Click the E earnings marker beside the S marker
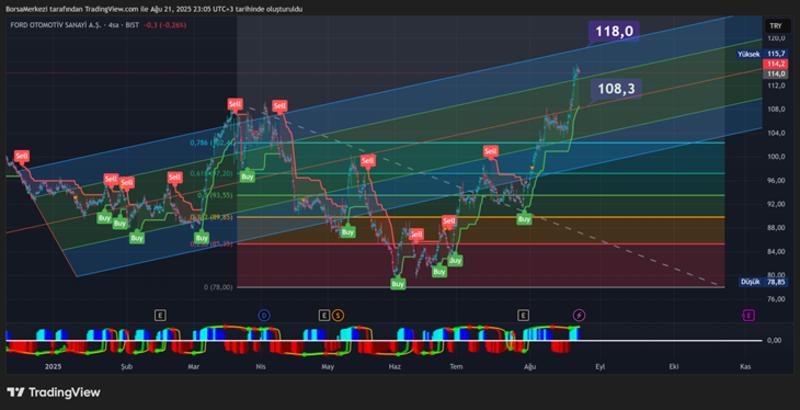 tap(323, 316)
